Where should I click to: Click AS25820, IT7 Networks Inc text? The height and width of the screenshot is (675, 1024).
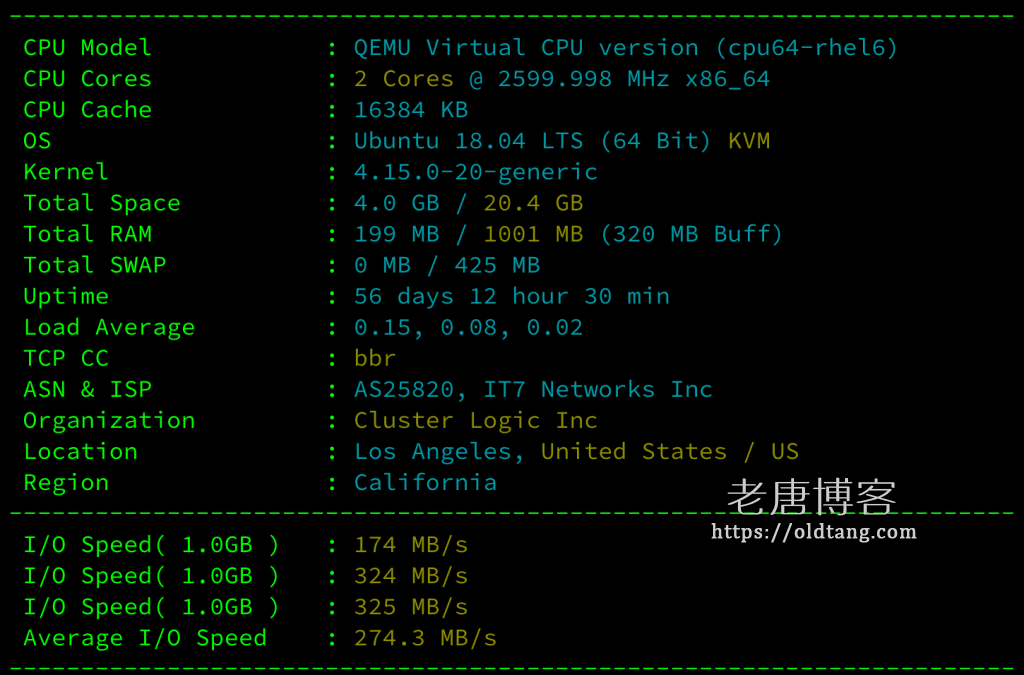(x=533, y=390)
